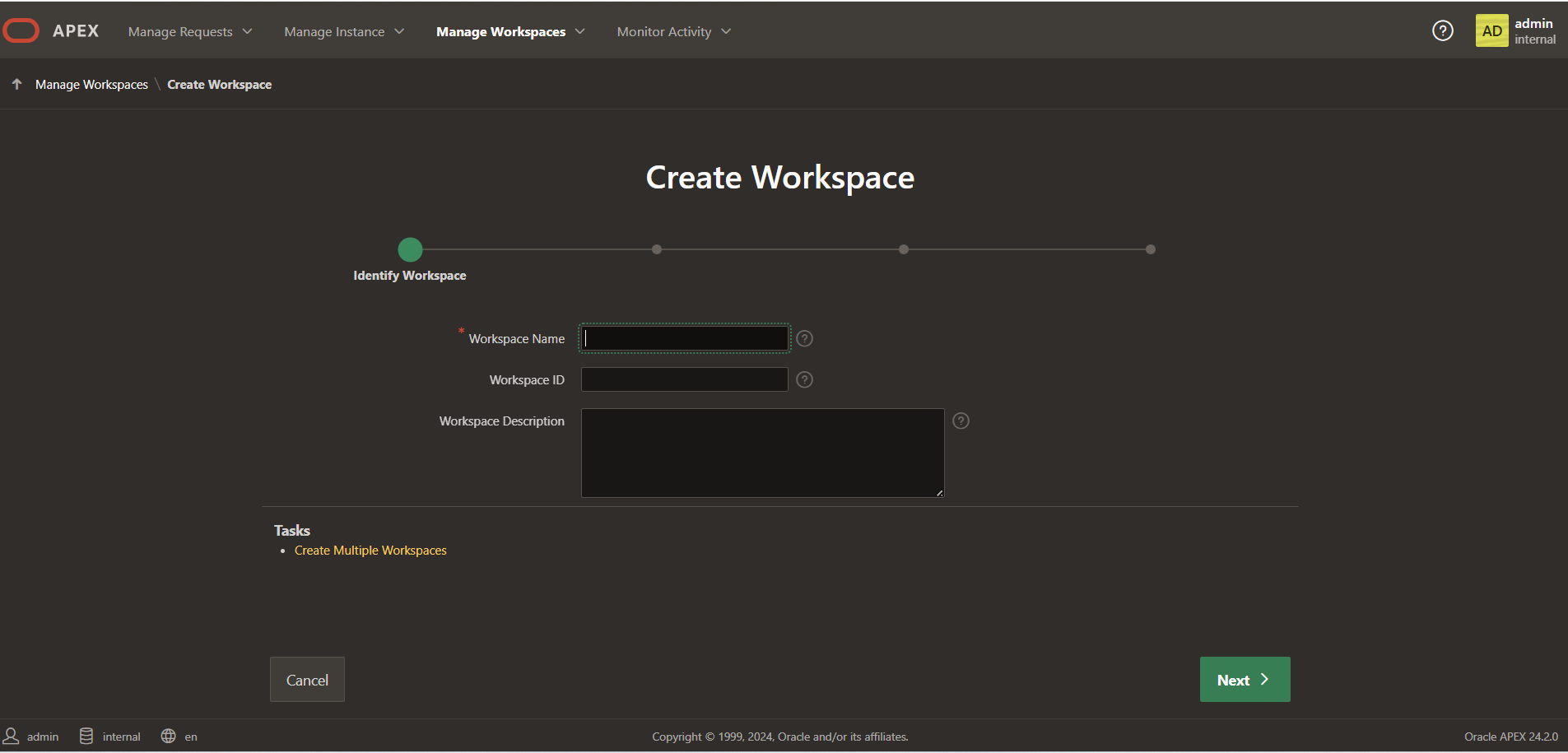Image resolution: width=1568 pixels, height=753 pixels.
Task: Select the second wizard progress step
Action: [657, 249]
